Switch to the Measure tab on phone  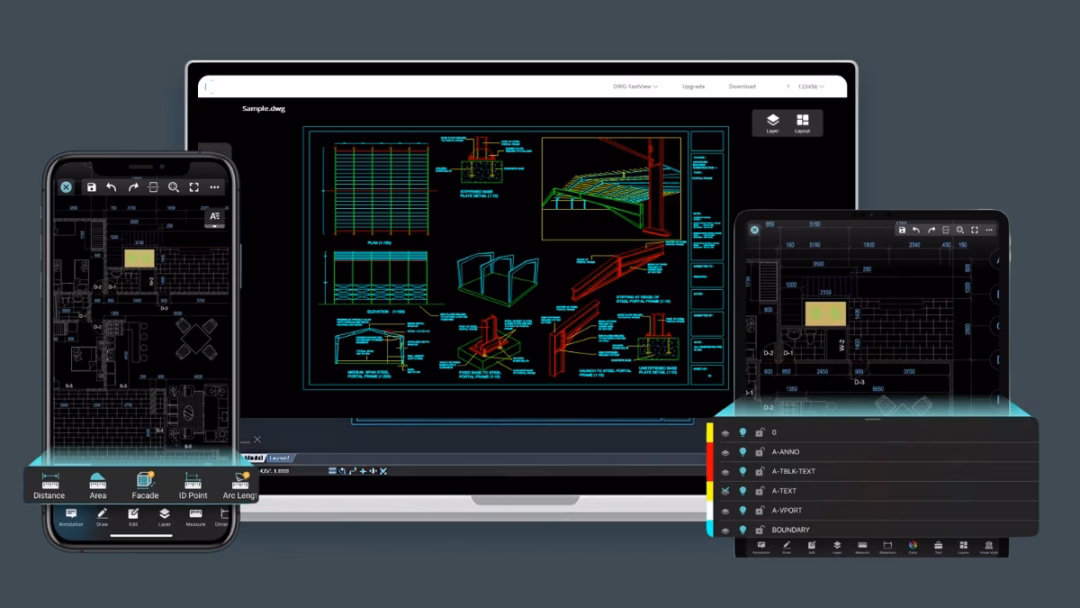click(x=195, y=516)
